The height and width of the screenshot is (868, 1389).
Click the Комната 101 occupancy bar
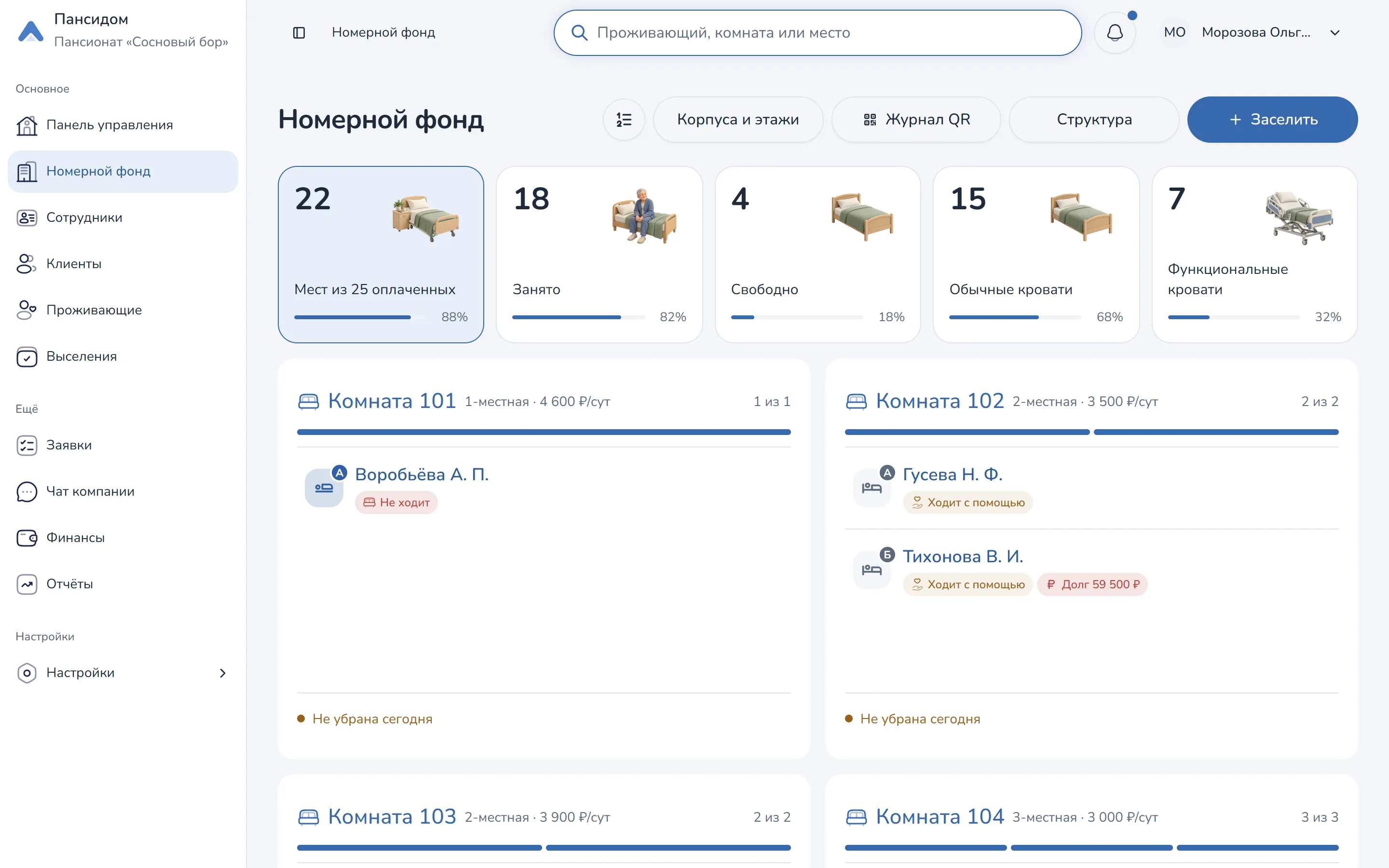(544, 432)
